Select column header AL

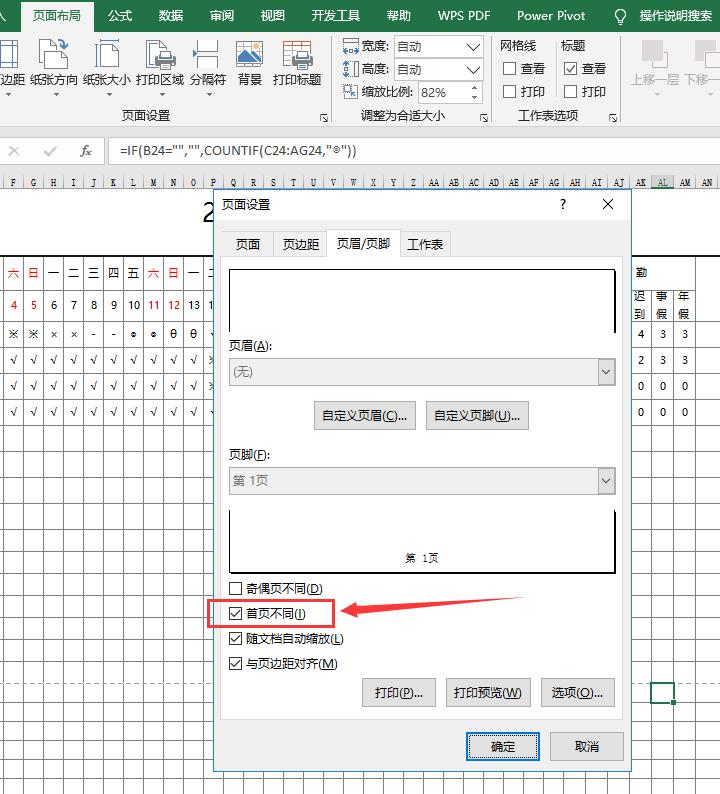(662, 182)
